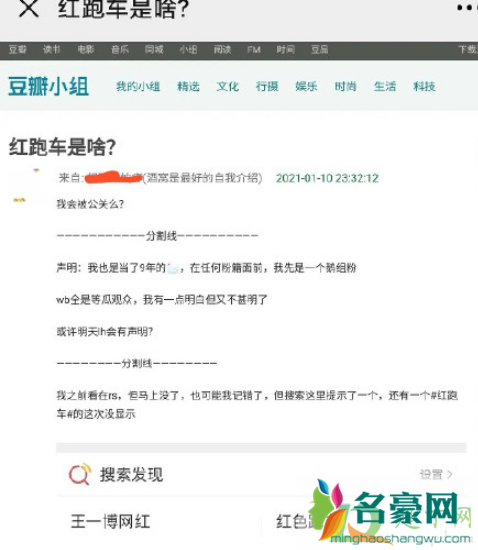Screen dimensions: 478x550
Task: Switch to the 生活 category
Action: click(385, 86)
